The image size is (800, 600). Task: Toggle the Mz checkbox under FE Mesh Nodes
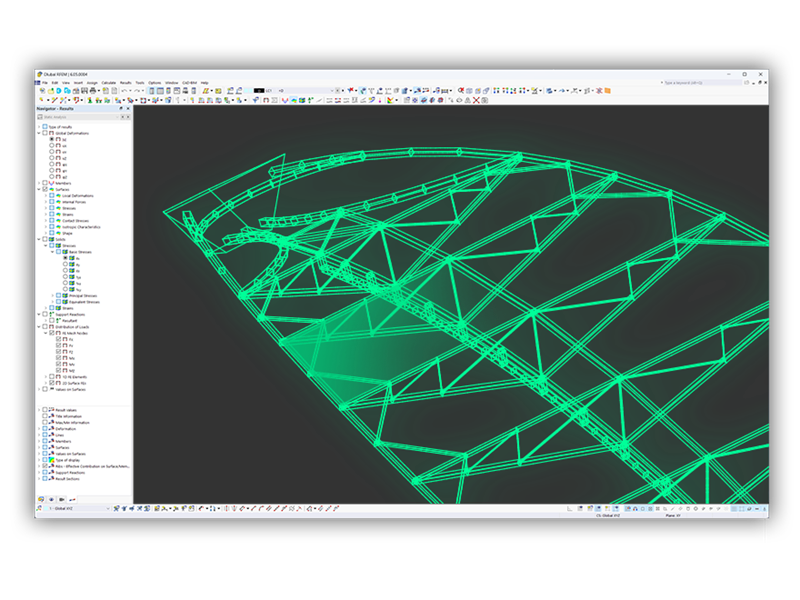[58, 370]
